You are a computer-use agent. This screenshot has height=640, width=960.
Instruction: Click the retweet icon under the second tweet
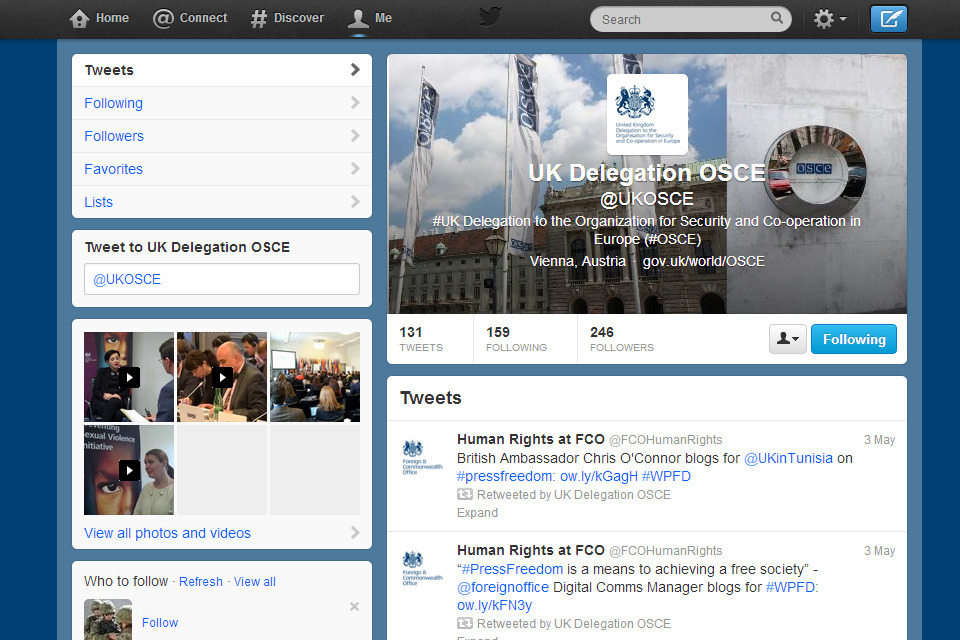tap(465, 623)
